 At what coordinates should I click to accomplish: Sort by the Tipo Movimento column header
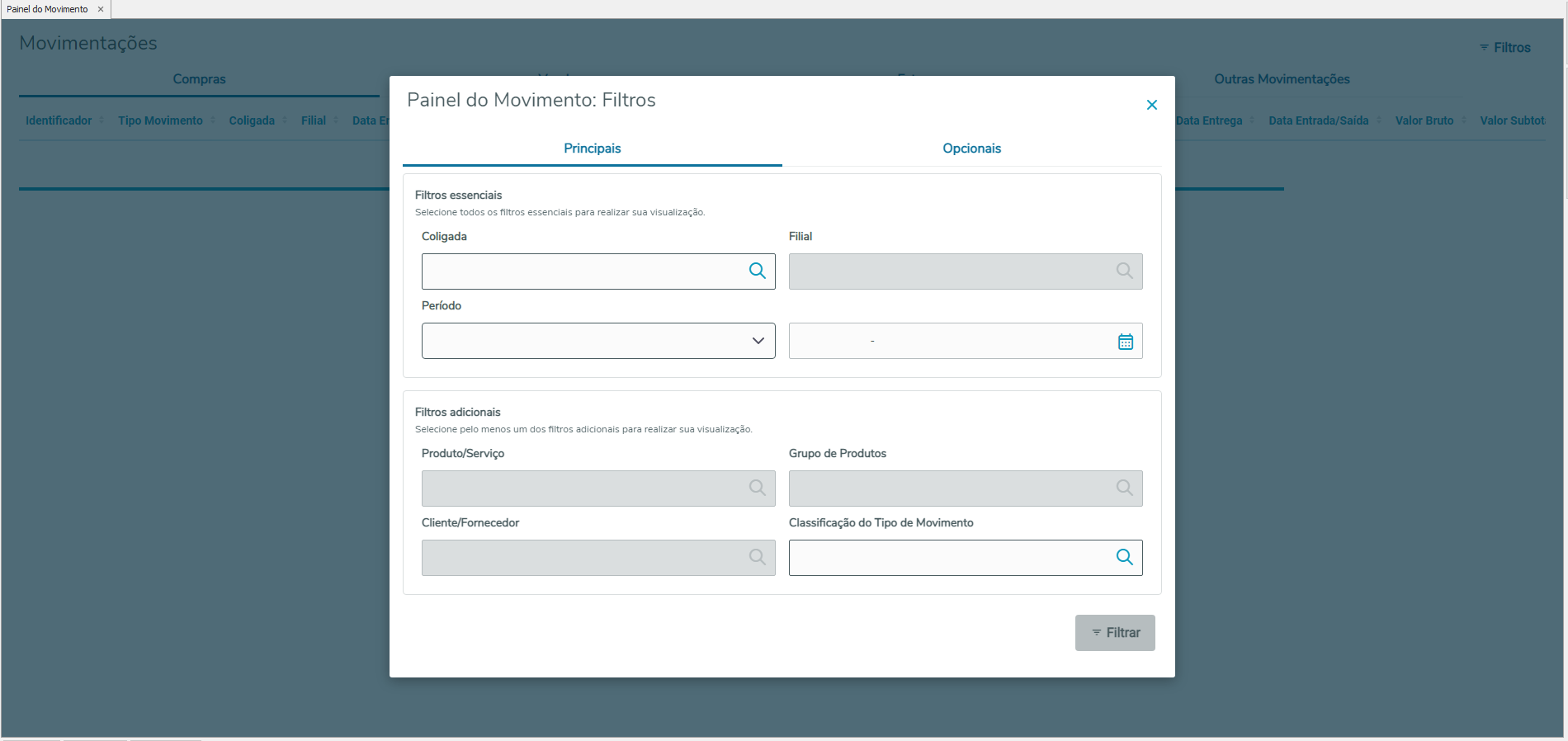point(160,120)
